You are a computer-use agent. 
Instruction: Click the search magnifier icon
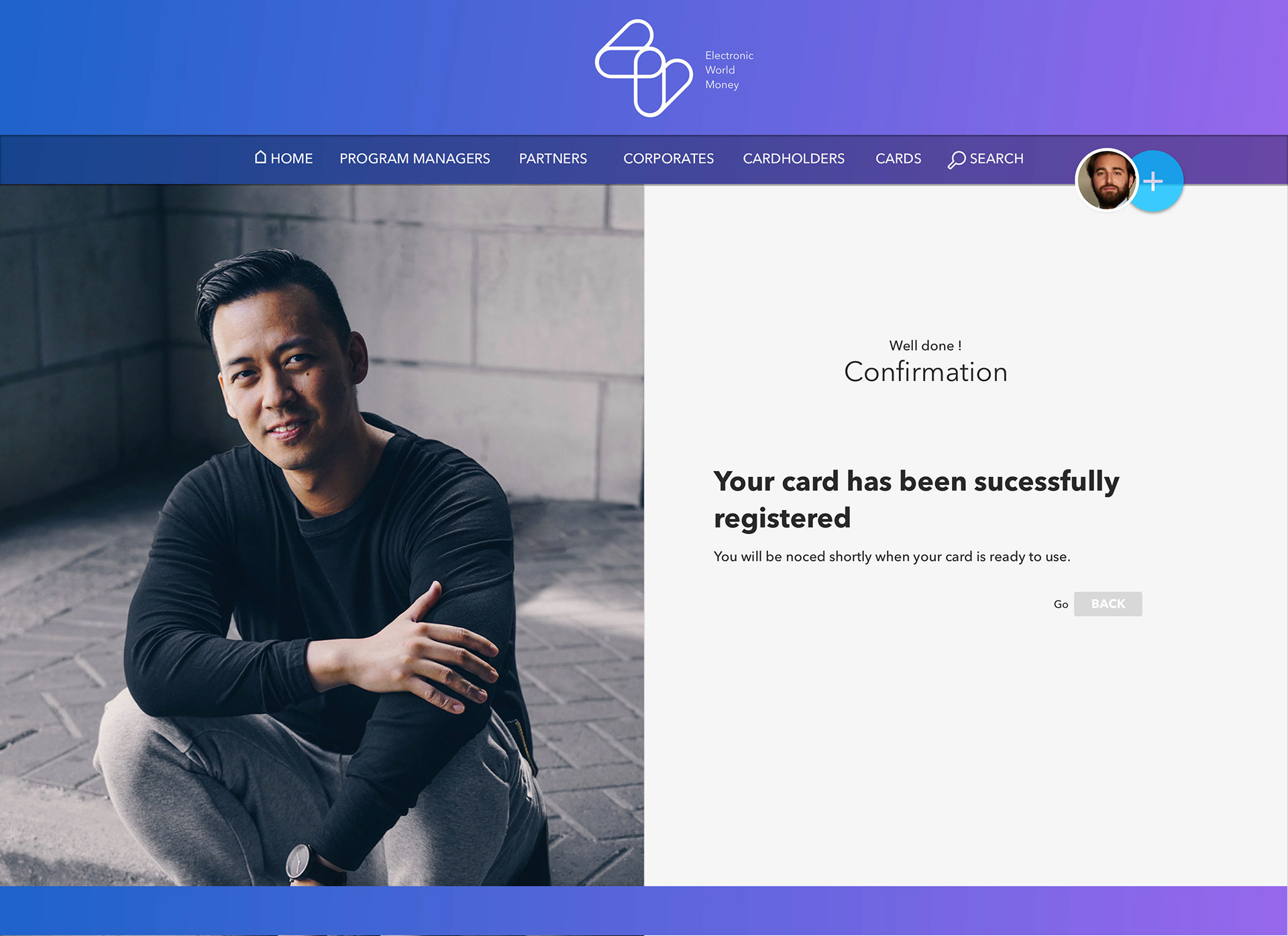956,160
